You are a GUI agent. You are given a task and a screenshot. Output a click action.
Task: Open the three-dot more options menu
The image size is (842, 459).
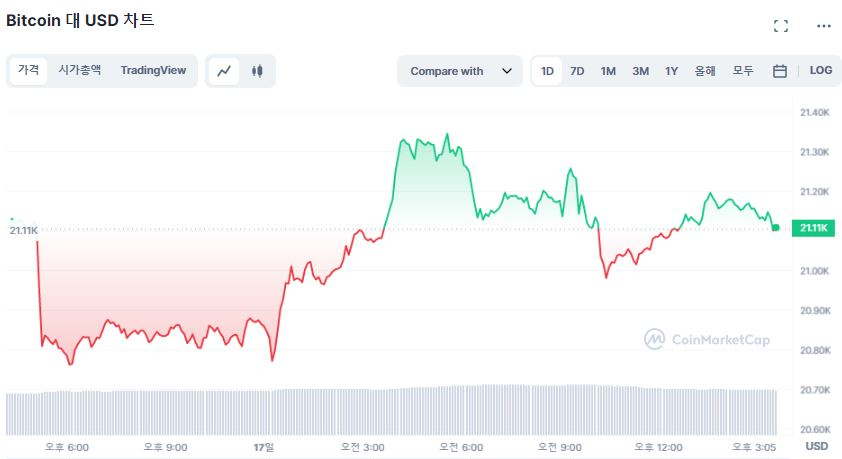pyautogui.click(x=823, y=26)
